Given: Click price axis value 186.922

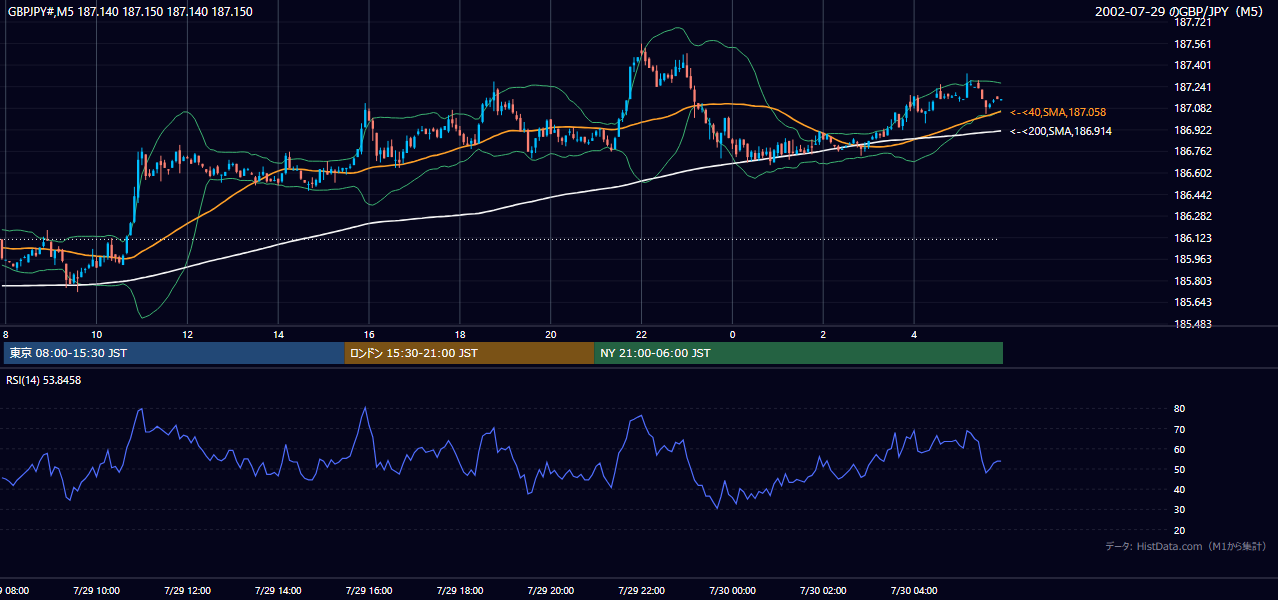Looking at the screenshot, I should pos(1193,130).
